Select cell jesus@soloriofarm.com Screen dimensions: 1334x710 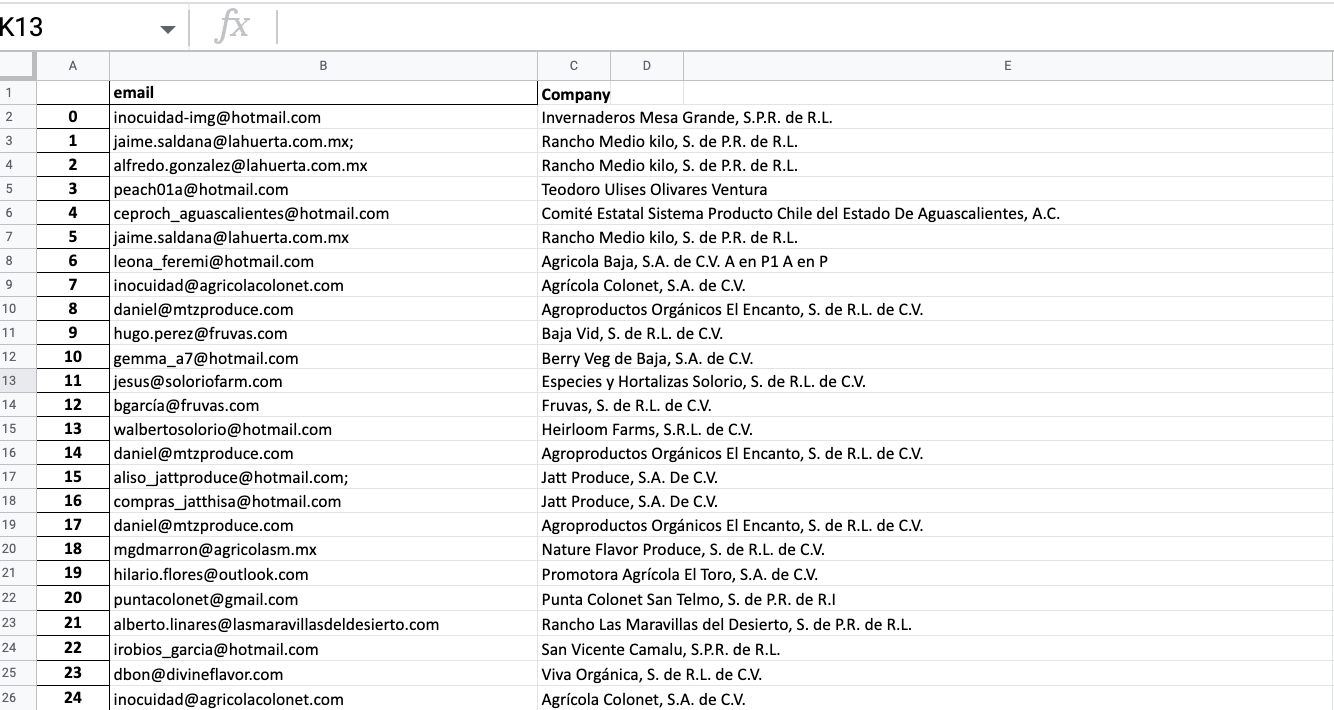323,381
